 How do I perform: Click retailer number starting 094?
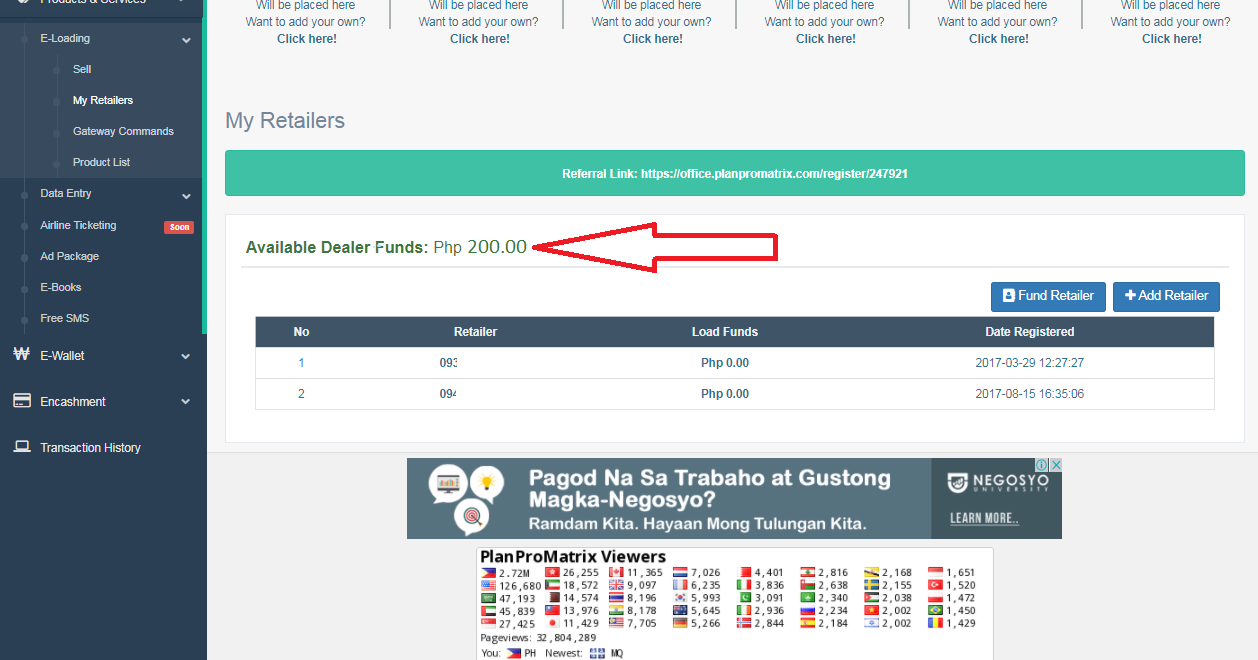tap(448, 394)
